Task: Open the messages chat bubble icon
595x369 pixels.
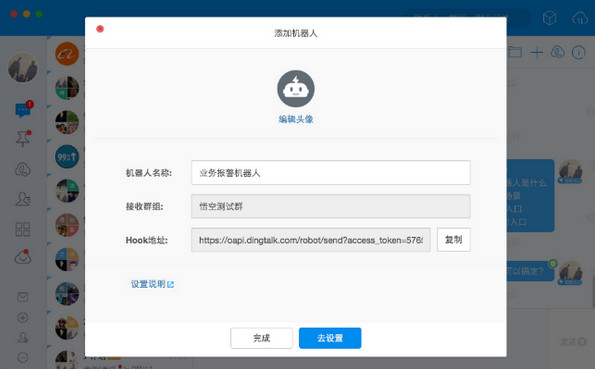Action: click(23, 110)
